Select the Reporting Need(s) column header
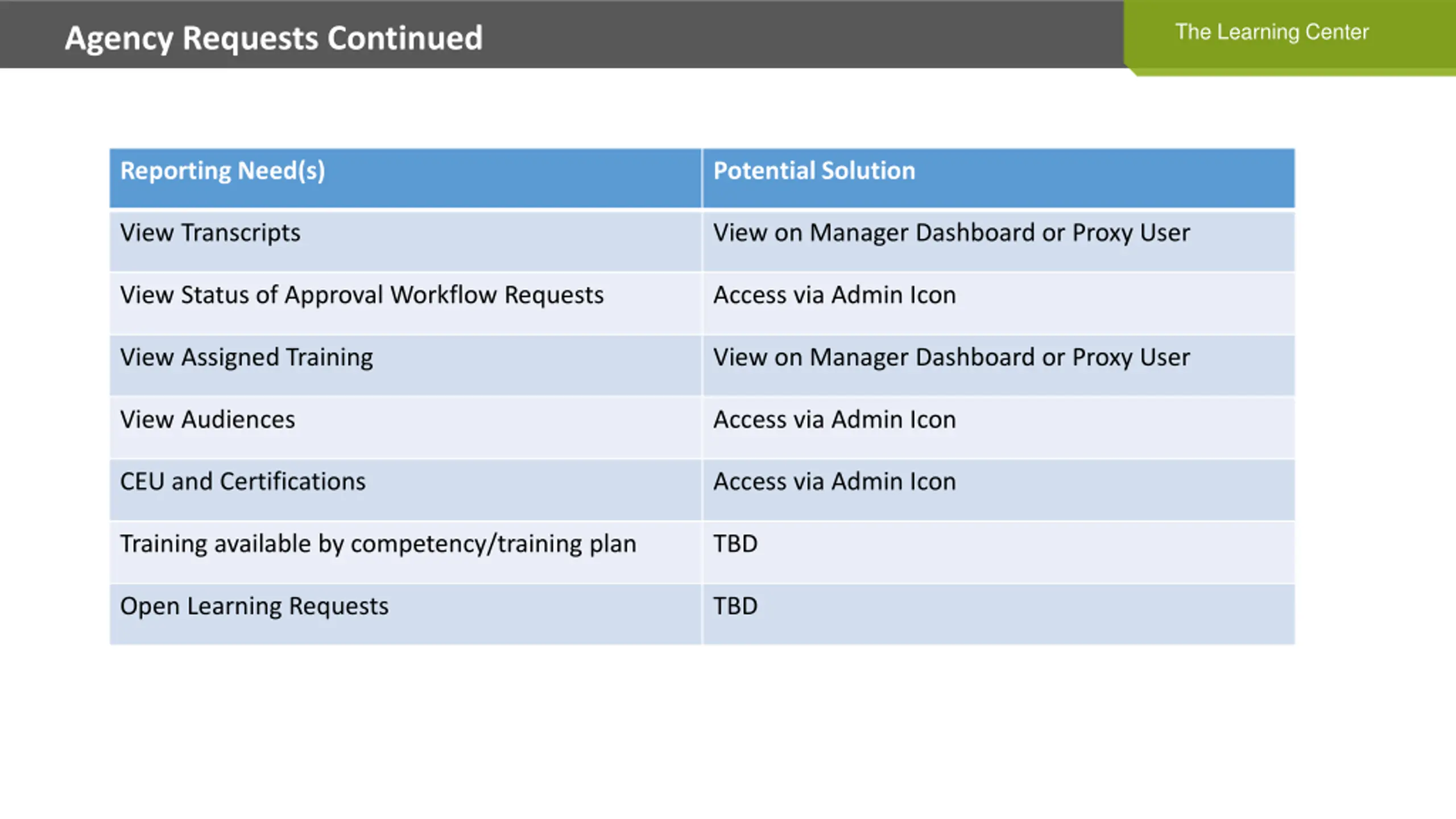The height and width of the screenshot is (819, 1456). click(x=406, y=178)
